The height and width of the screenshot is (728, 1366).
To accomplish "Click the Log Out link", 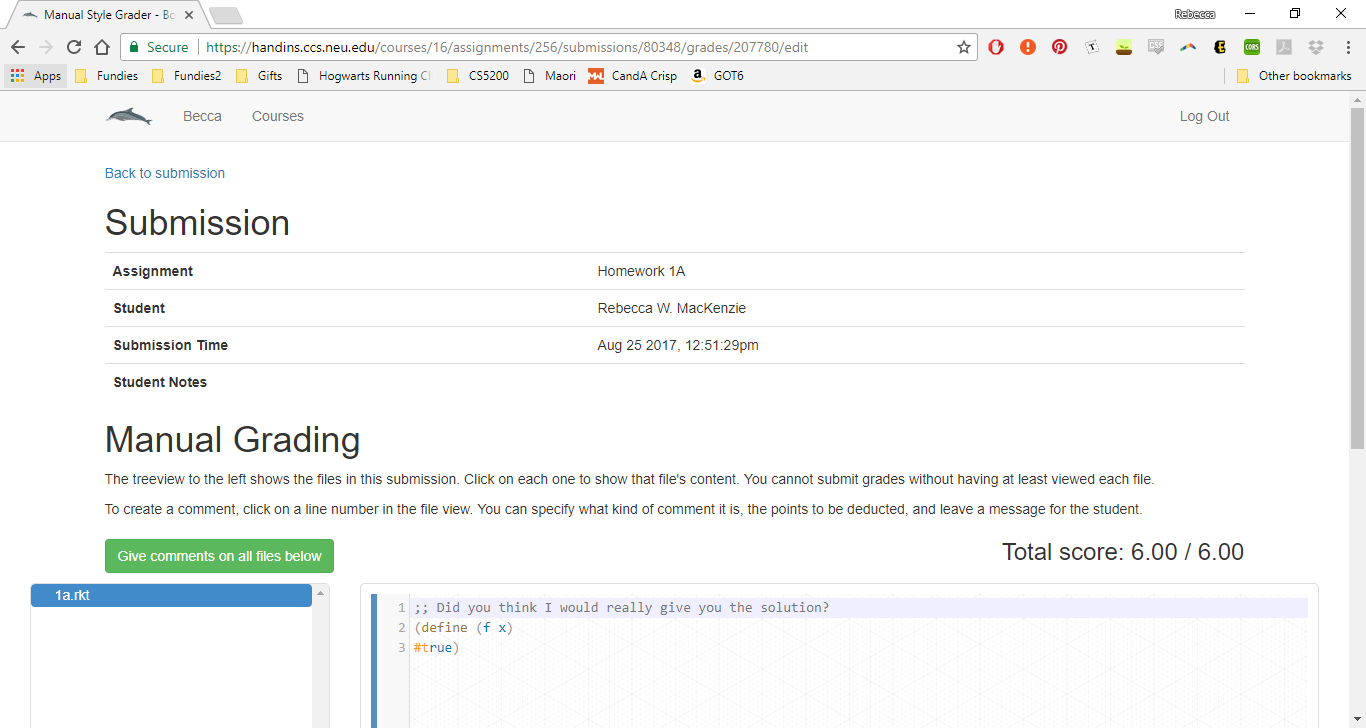I will 1204,116.
